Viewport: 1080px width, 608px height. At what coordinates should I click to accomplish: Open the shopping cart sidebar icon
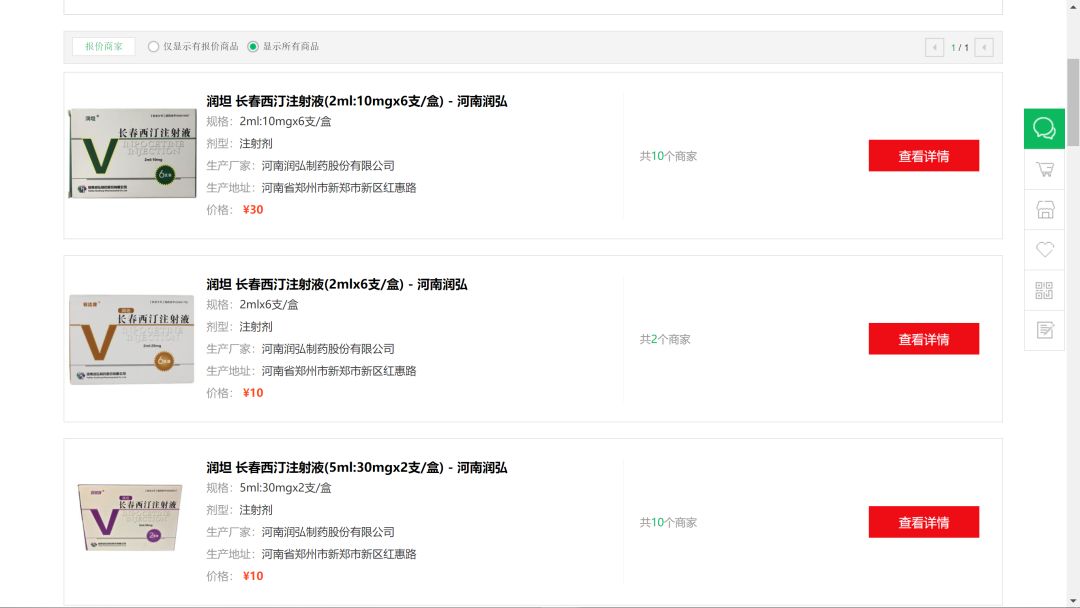click(x=1044, y=169)
